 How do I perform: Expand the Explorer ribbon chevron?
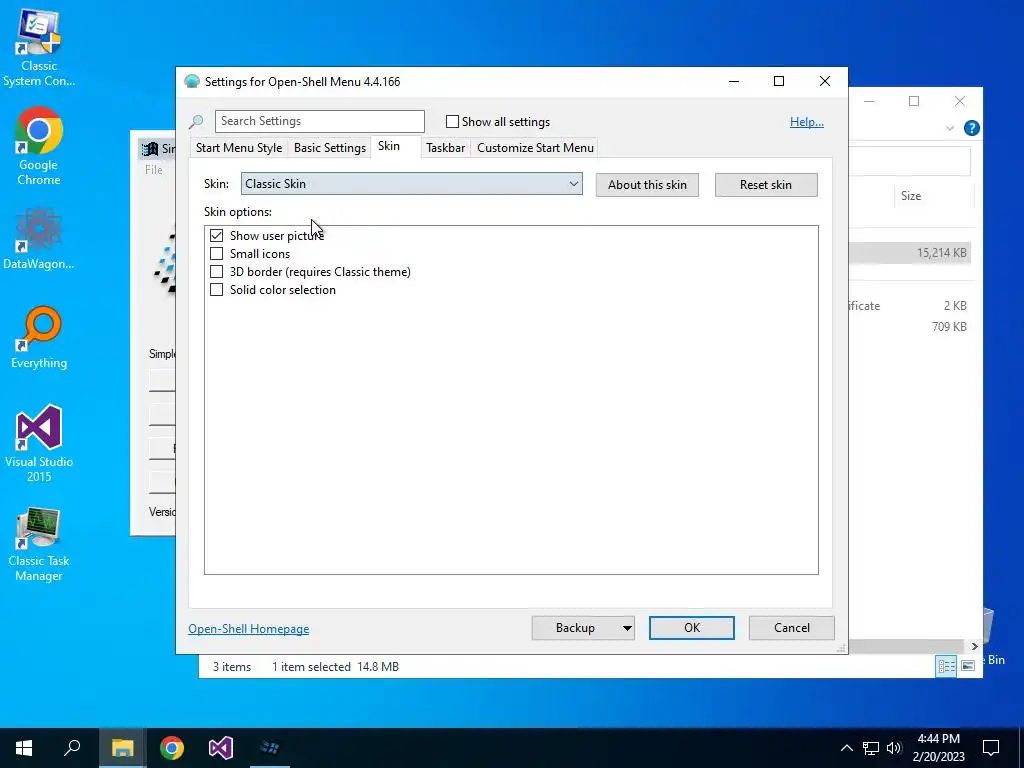pos(950,128)
